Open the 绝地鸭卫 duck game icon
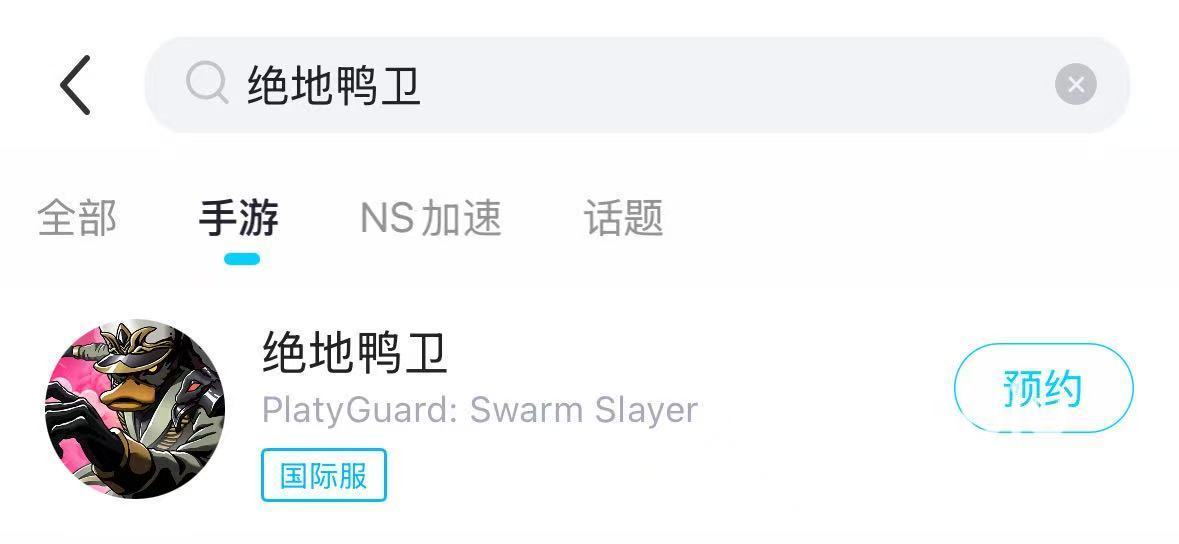Screen dimensions: 1179x544 pyautogui.click(x=135, y=409)
